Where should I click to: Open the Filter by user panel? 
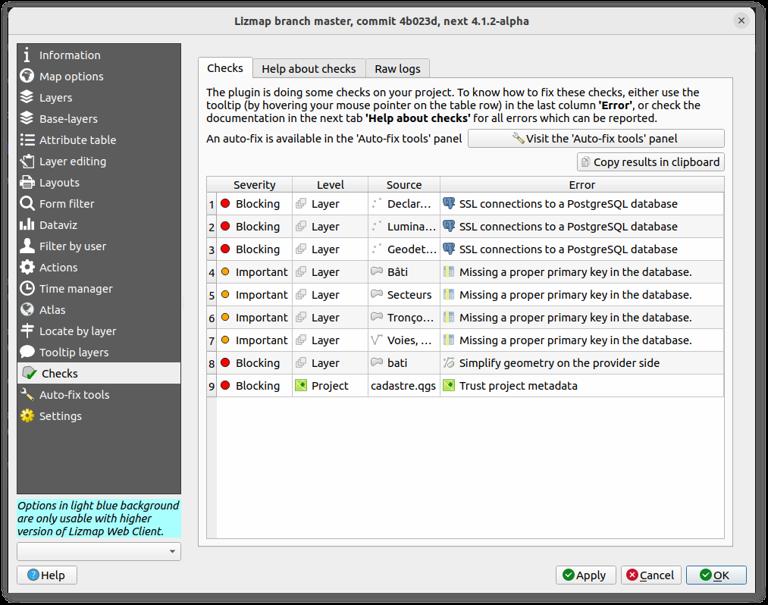point(72,246)
